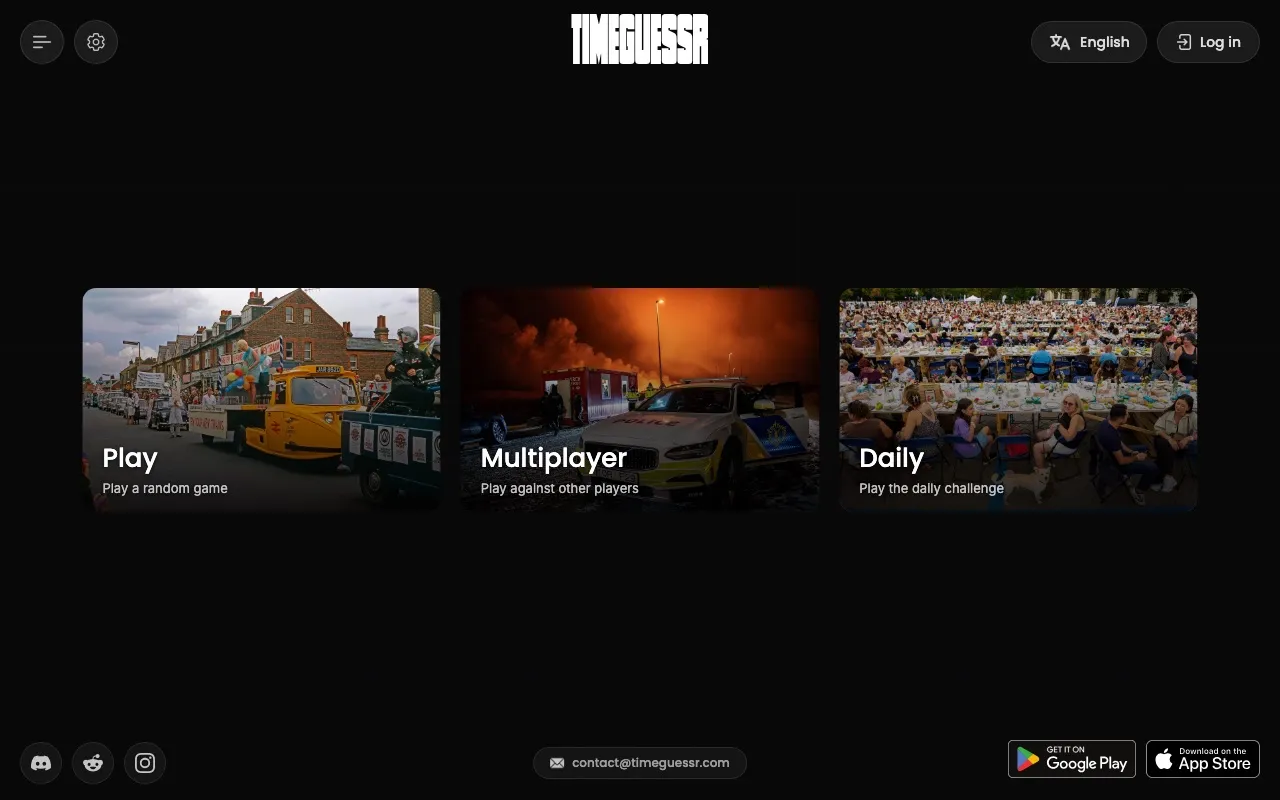Viewport: 1280px width, 800px height.
Task: Get the app on Google Play
Action: (x=1072, y=759)
